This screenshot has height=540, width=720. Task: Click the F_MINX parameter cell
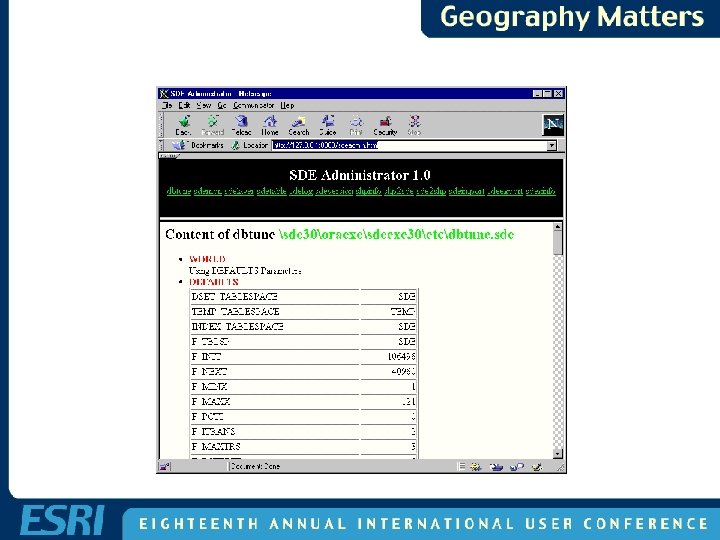point(275,387)
